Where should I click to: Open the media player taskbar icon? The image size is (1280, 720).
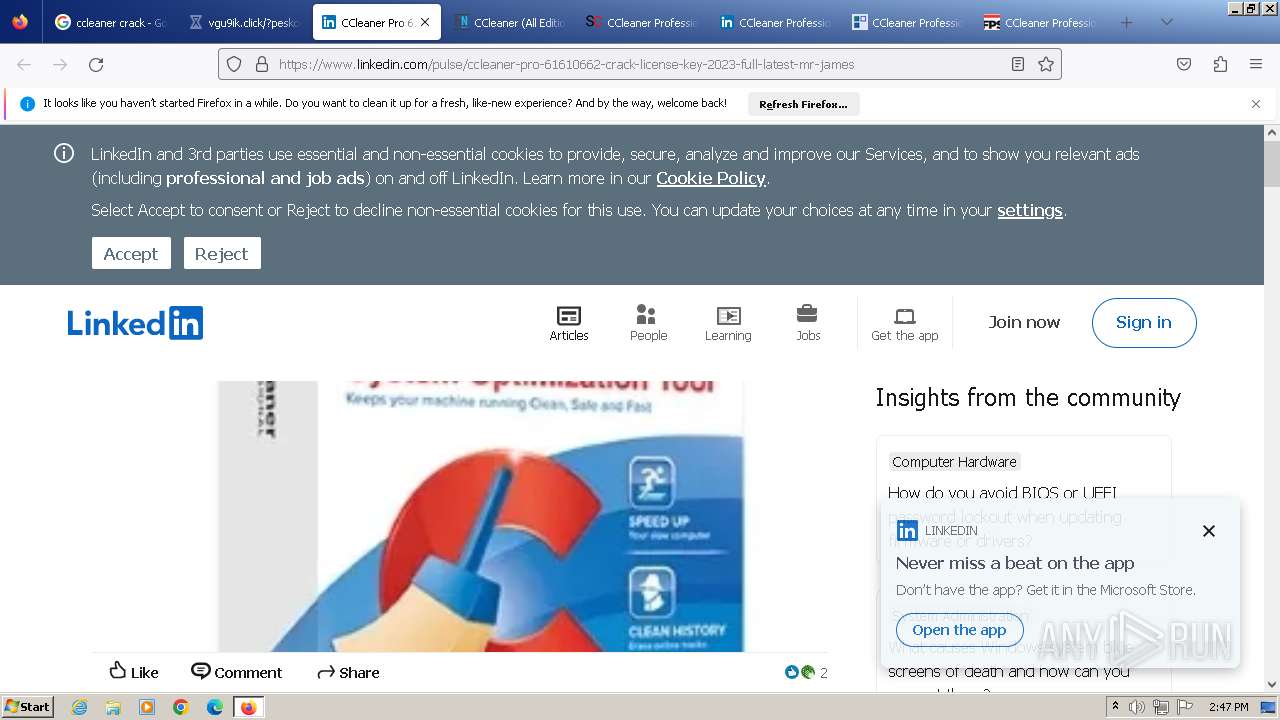point(147,707)
